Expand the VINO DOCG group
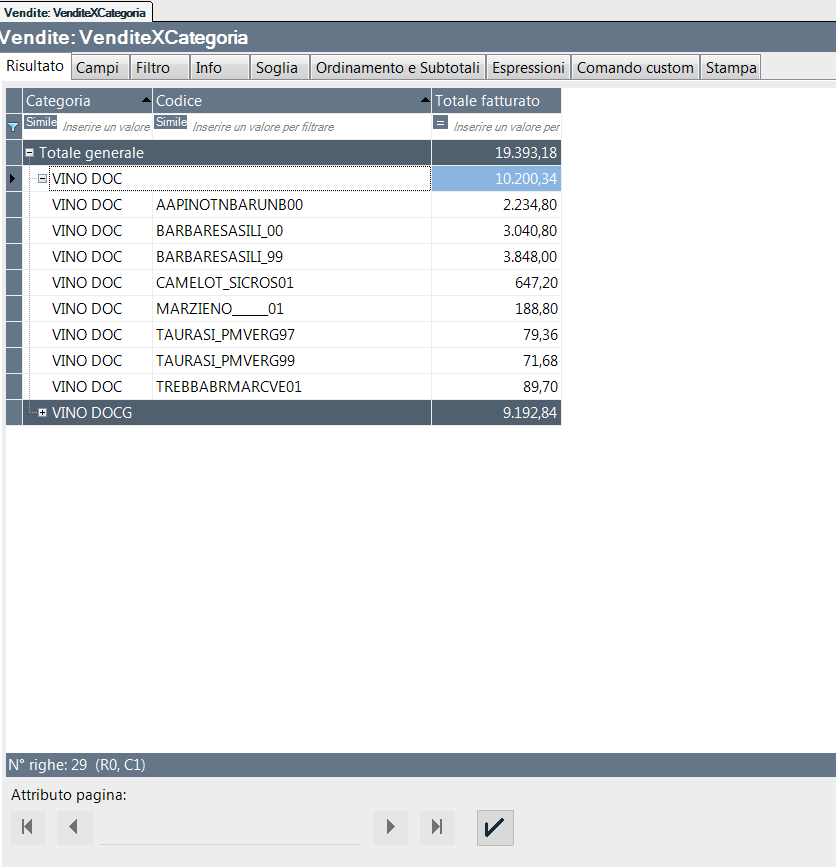 42,413
